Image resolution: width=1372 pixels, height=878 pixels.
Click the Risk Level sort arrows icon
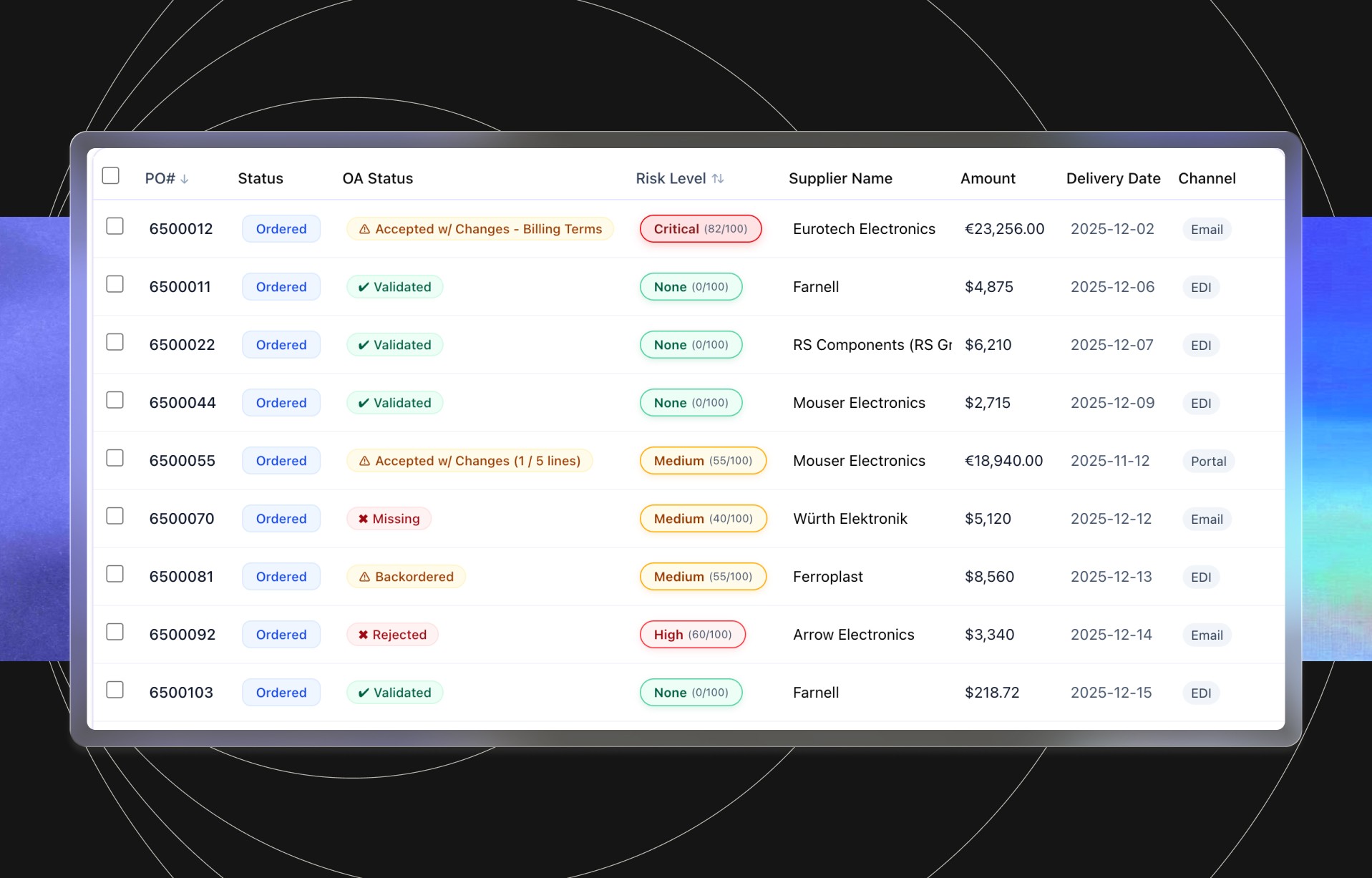pos(718,179)
